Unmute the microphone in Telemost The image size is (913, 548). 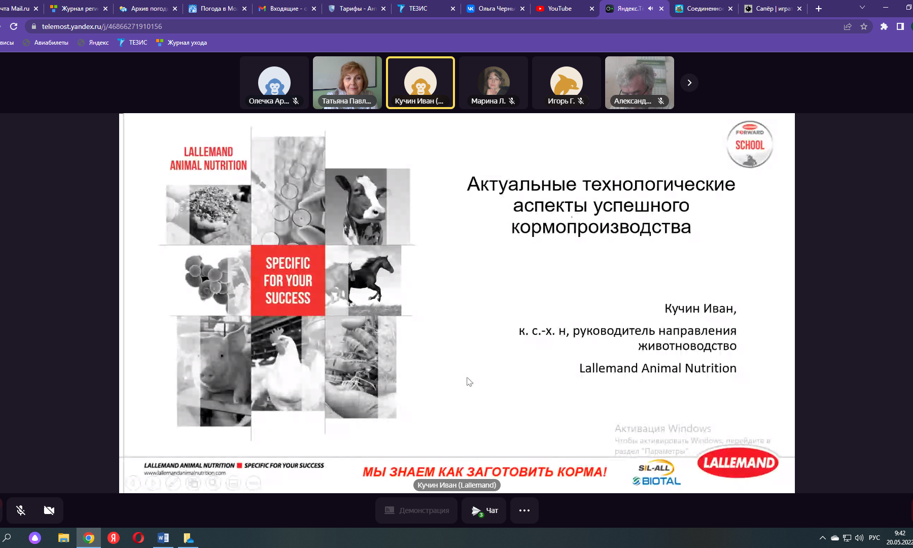[20, 511]
